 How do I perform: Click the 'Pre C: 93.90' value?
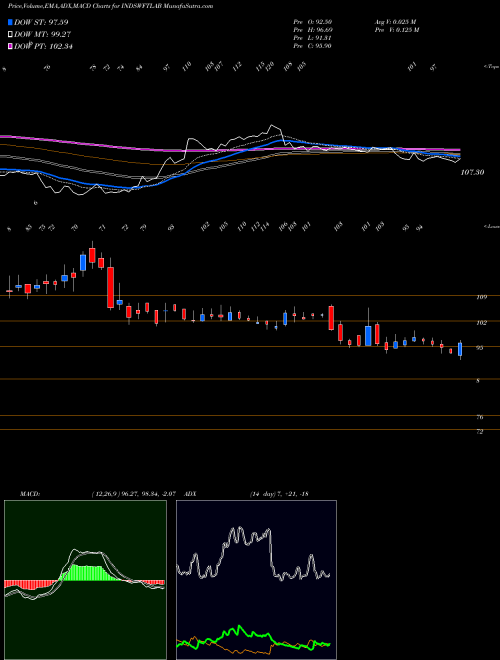click(313, 46)
